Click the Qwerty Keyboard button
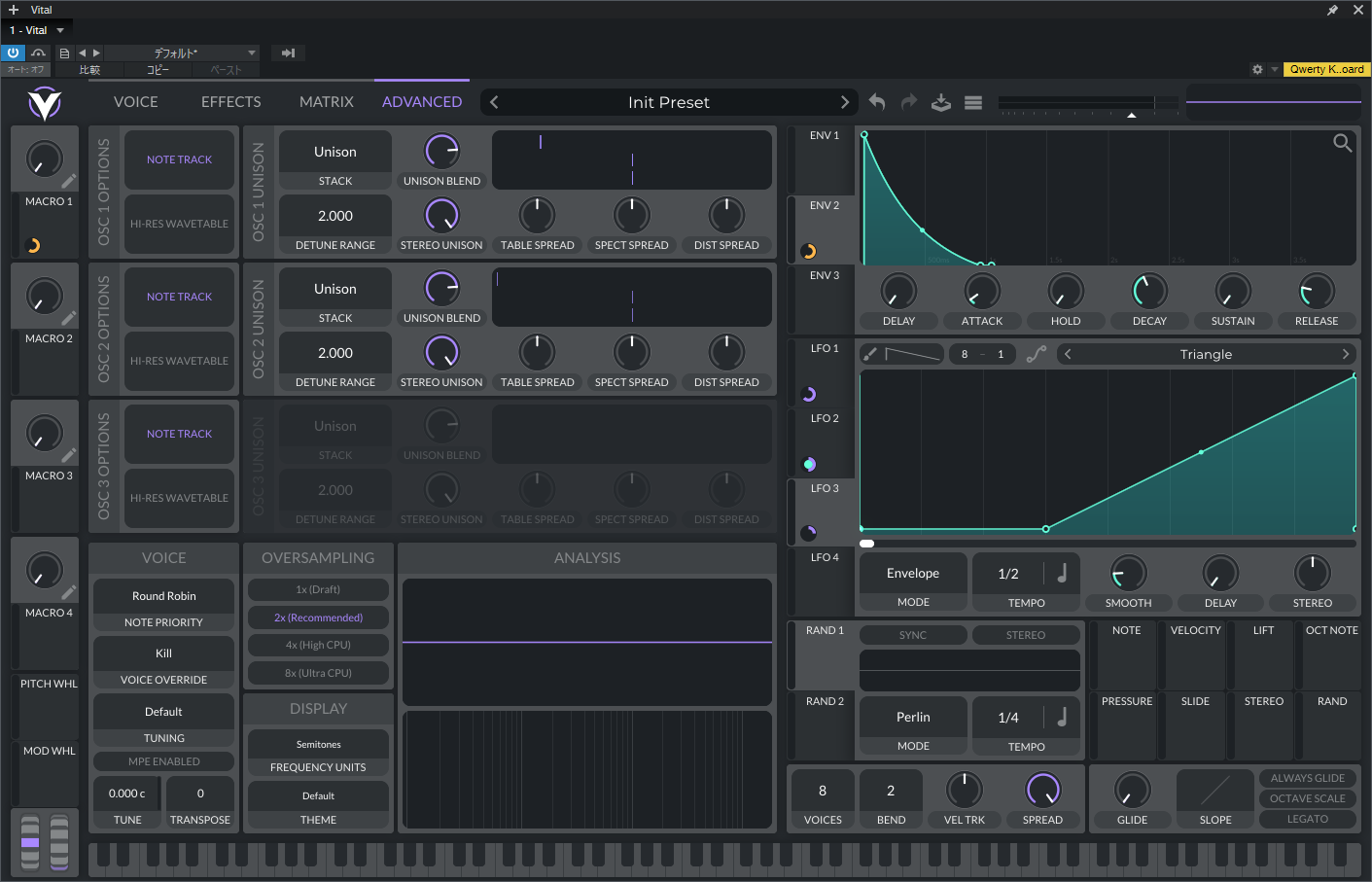This screenshot has width=1372, height=882. [x=1326, y=69]
